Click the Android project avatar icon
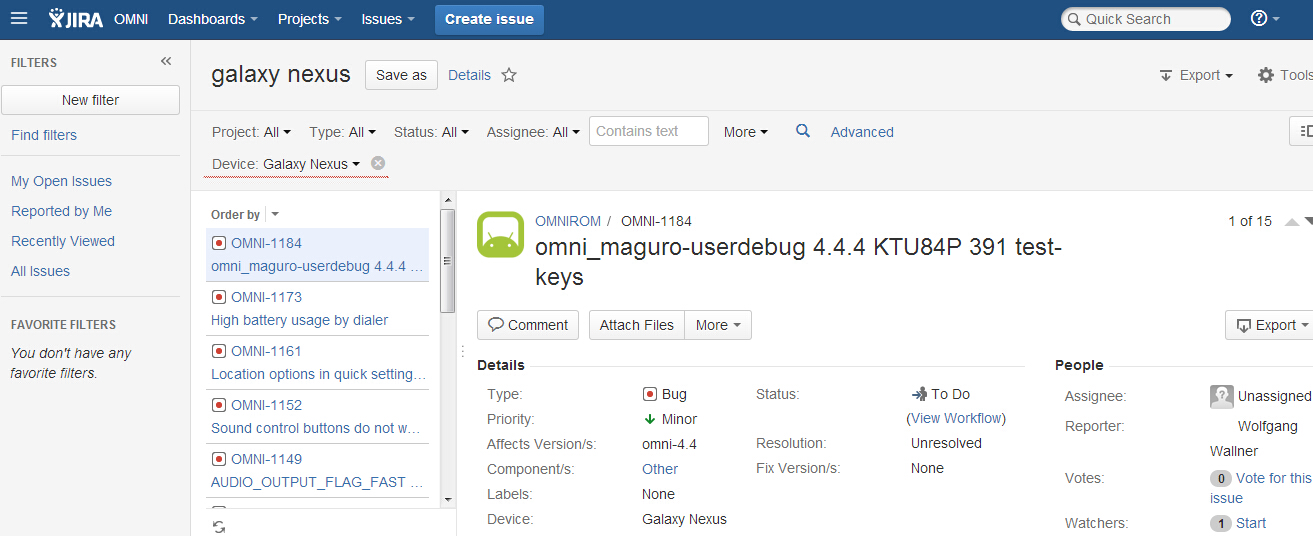1313x536 pixels. tap(501, 235)
